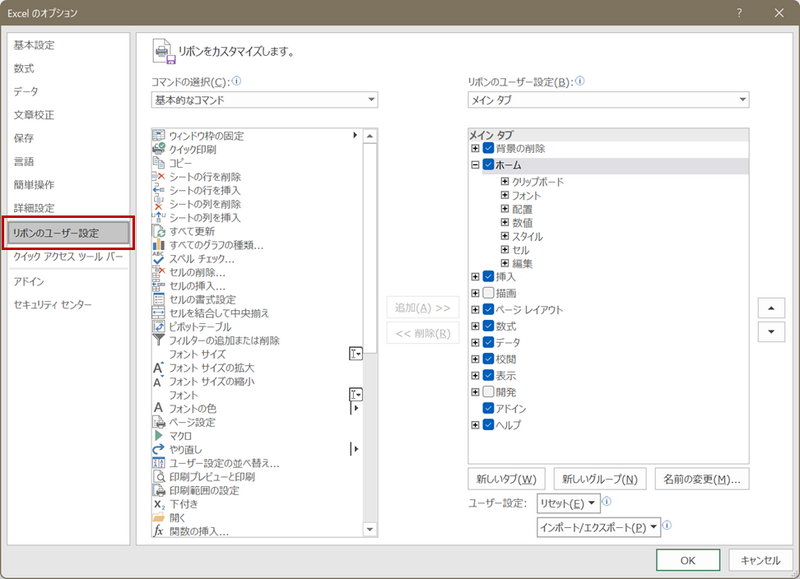The image size is (800, 579).
Task: Click the マクロ play icon
Action: 159,436
